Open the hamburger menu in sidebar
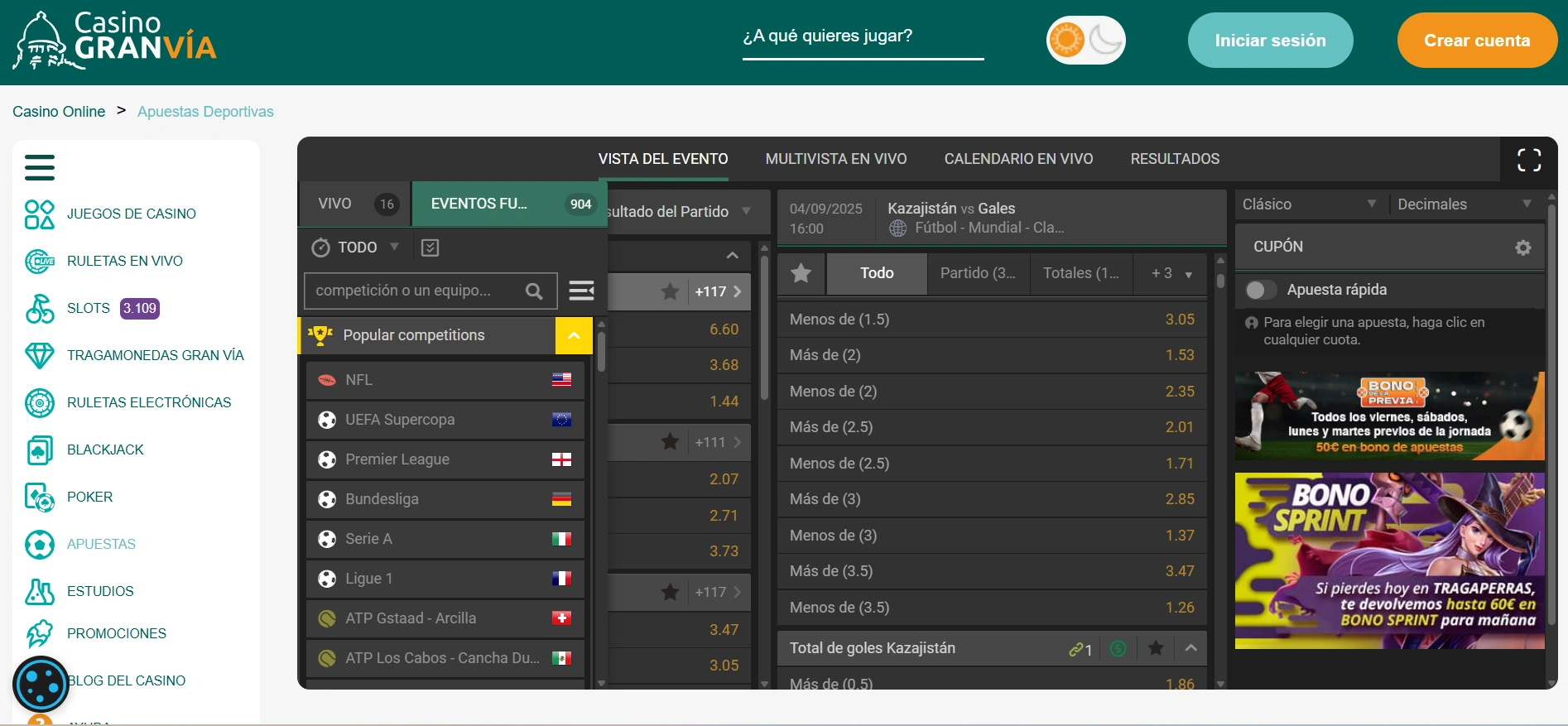The height and width of the screenshot is (726, 1568). pos(40,167)
